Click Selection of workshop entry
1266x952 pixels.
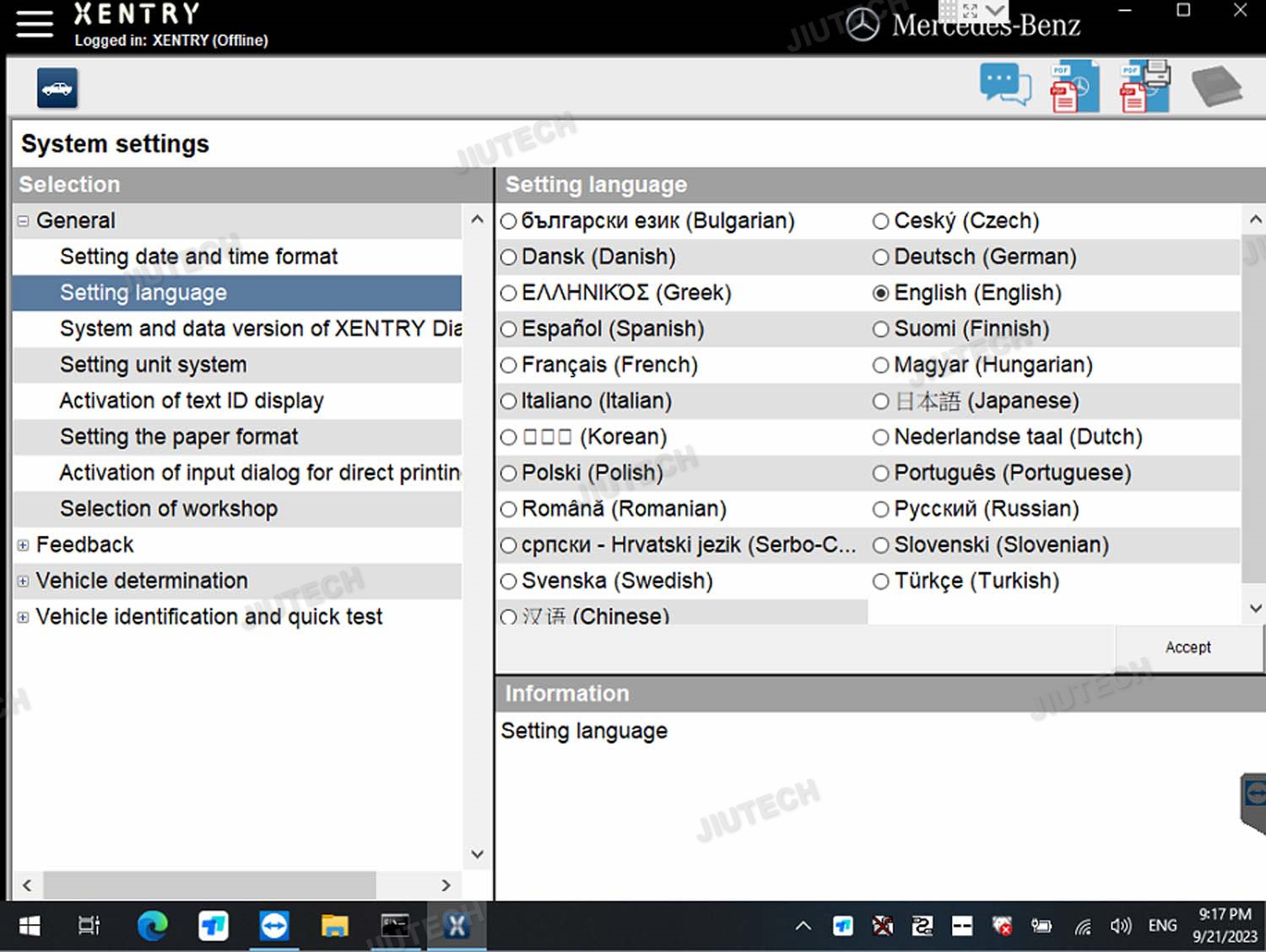tap(169, 509)
